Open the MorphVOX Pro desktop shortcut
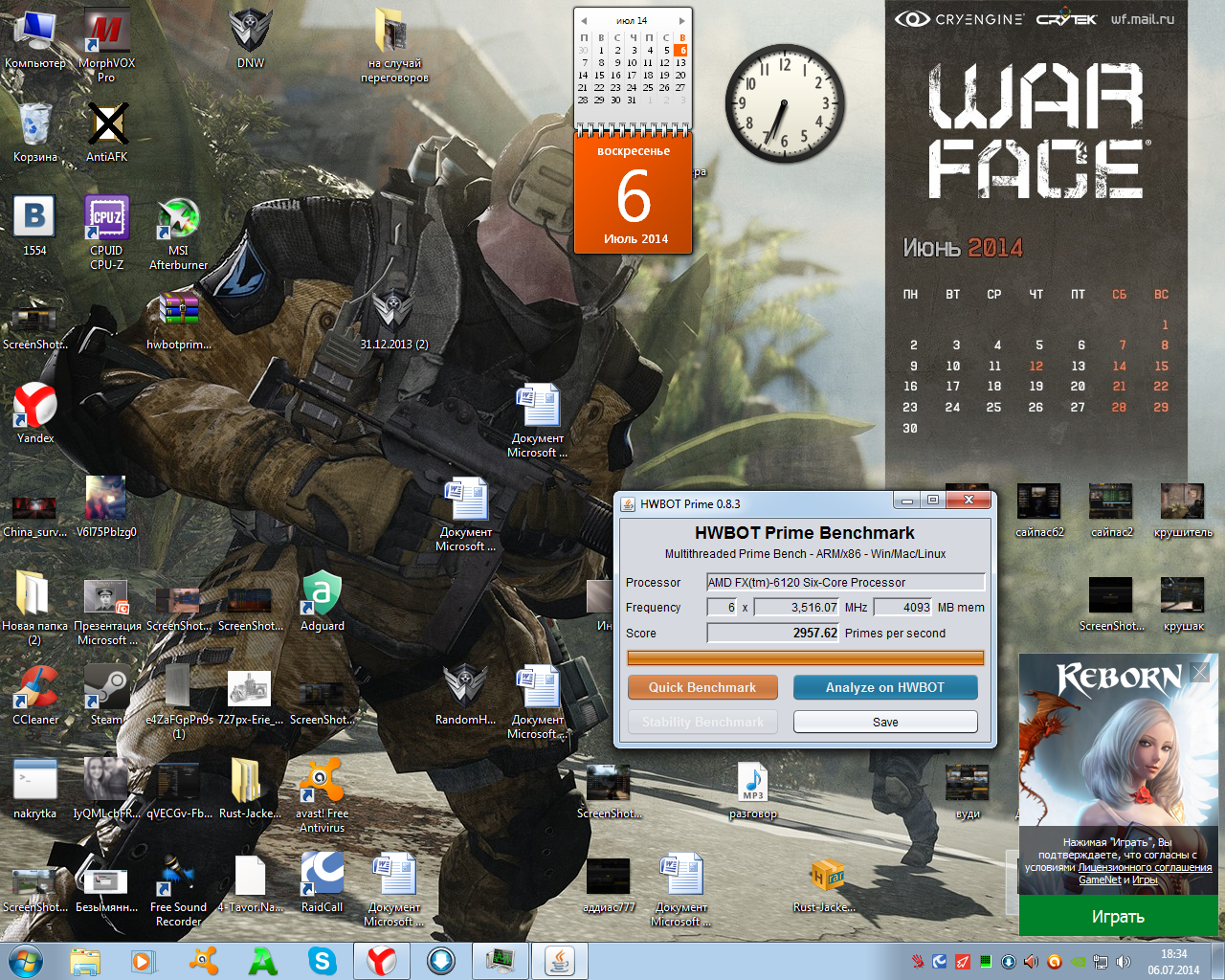This screenshot has width=1225, height=980. (106, 43)
